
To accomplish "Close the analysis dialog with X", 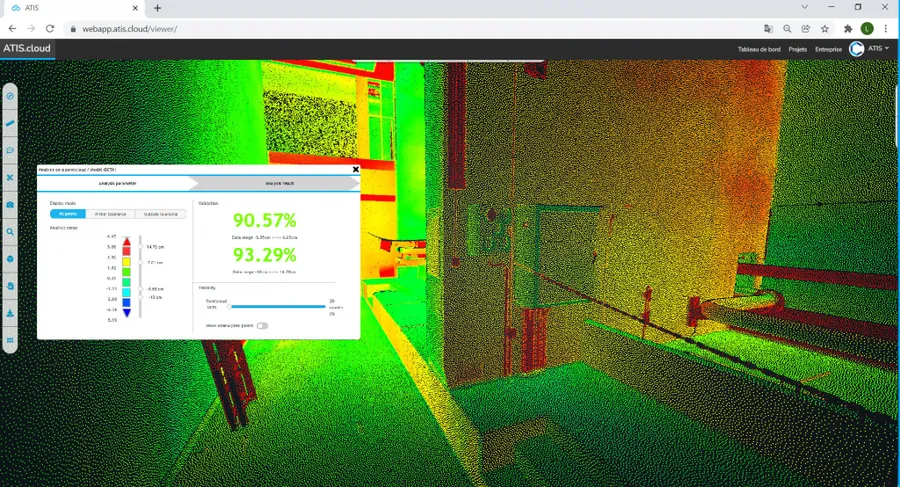I will click(355, 169).
